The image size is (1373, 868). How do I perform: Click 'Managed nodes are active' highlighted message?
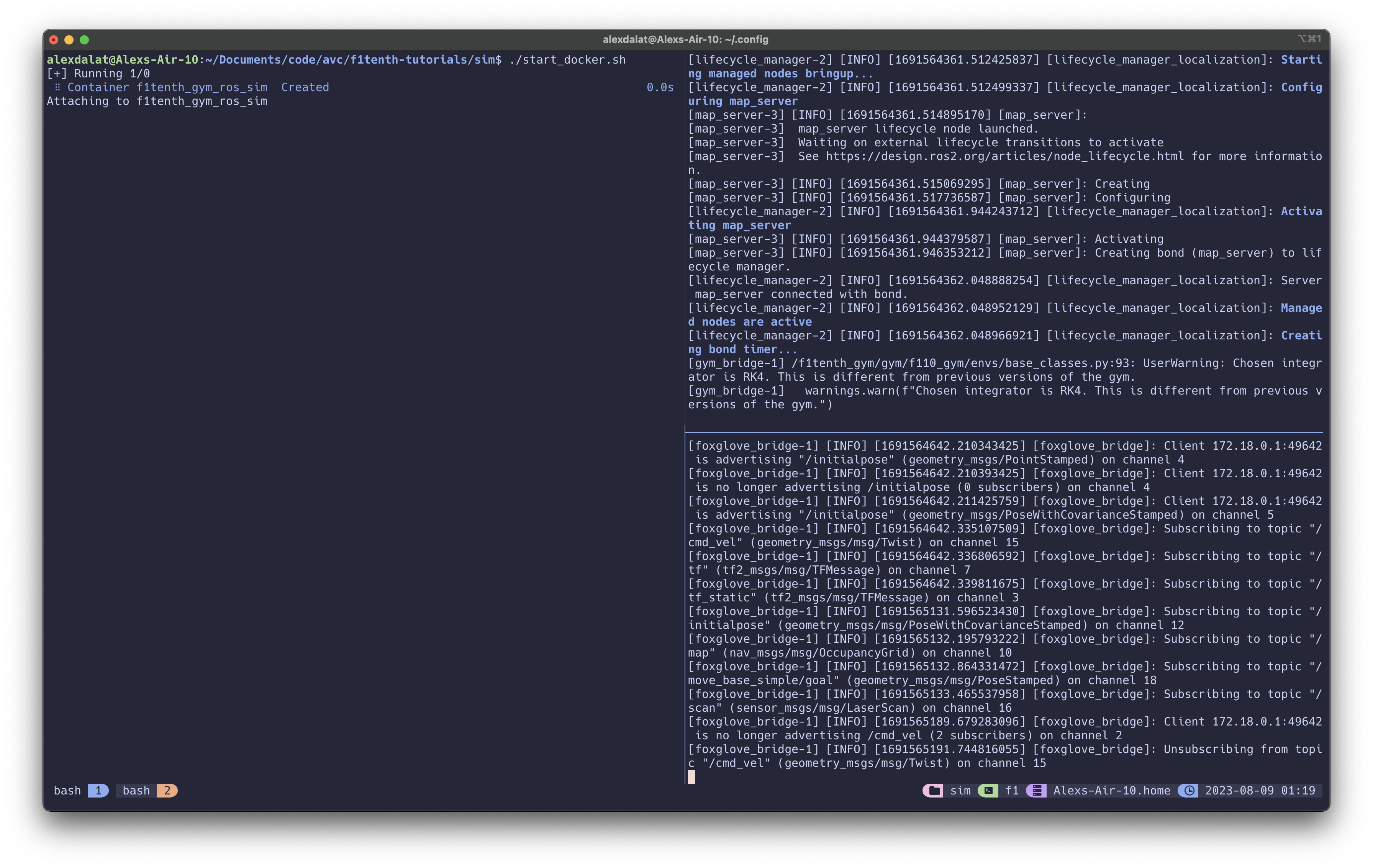click(x=1005, y=315)
